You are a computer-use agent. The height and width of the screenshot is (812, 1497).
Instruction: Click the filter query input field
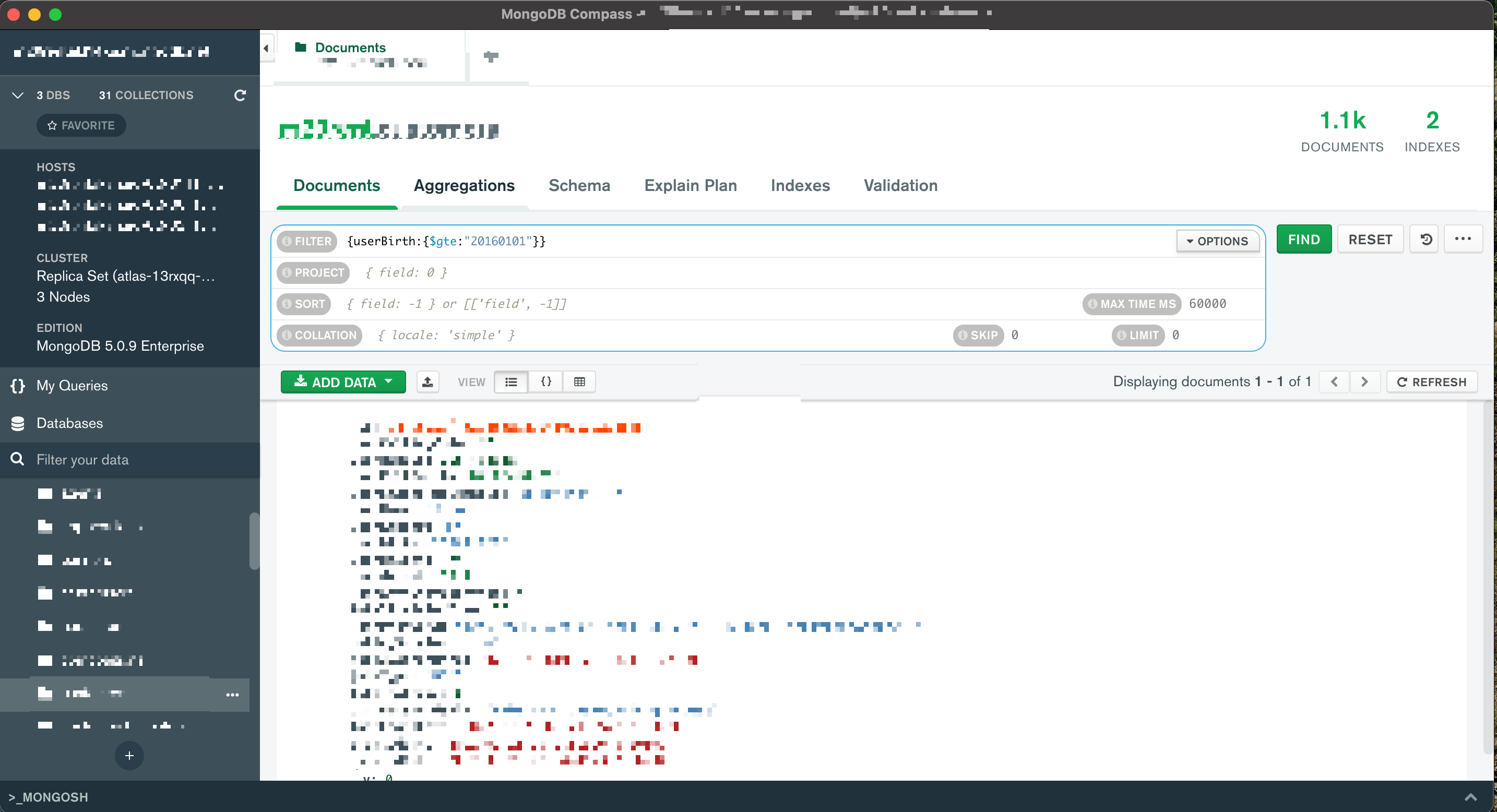(758, 241)
